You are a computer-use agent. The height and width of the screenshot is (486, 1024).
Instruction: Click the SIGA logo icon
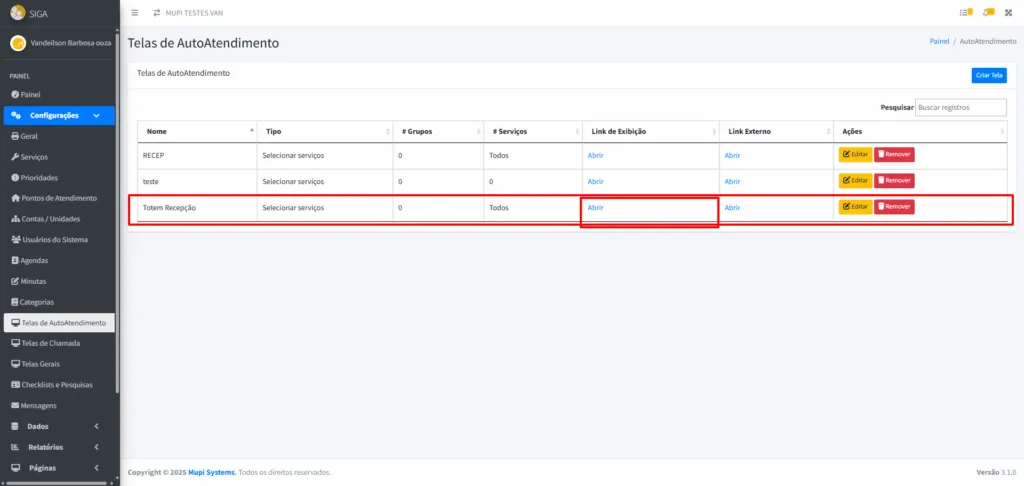click(17, 13)
